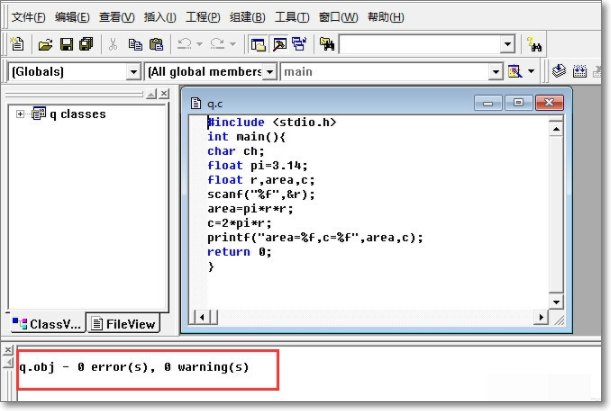Click the Open file folder icon
The image size is (611, 411).
(x=45, y=44)
